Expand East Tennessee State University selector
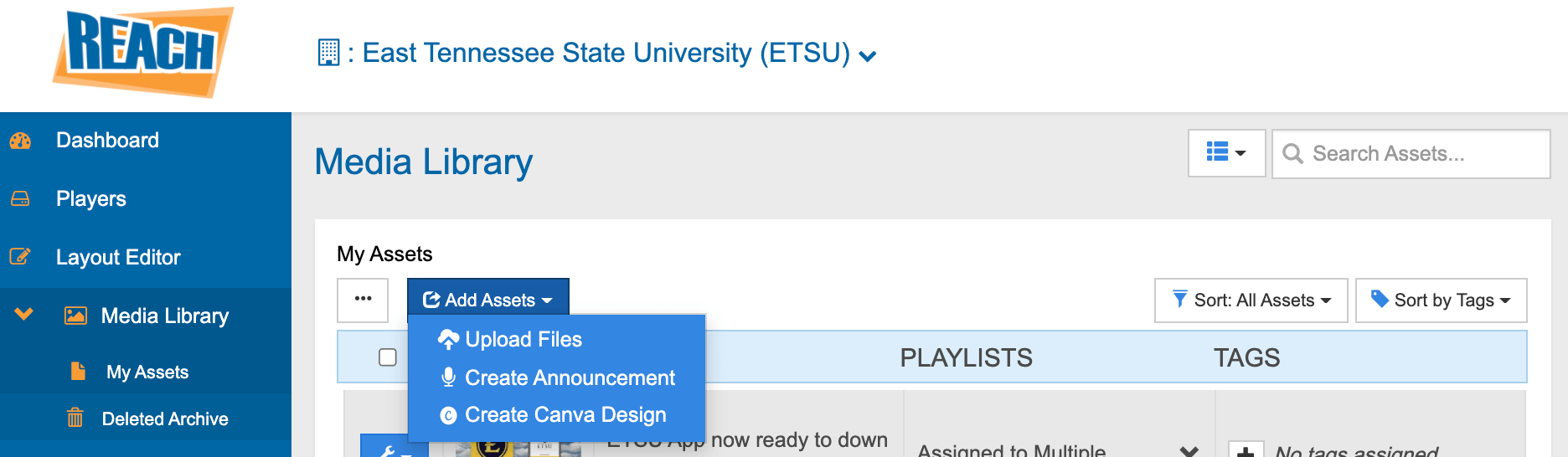The image size is (1568, 457). pyautogui.click(x=868, y=56)
